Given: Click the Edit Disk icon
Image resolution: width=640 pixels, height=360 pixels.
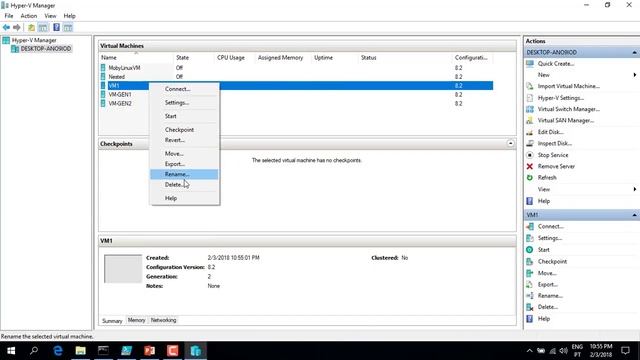Looking at the screenshot, I should [530, 132].
